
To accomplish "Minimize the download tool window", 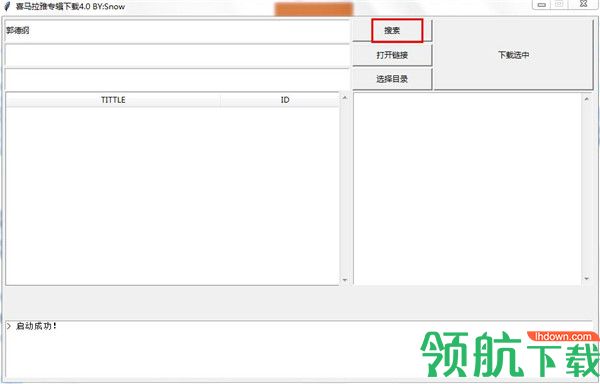I will click(x=541, y=4).
